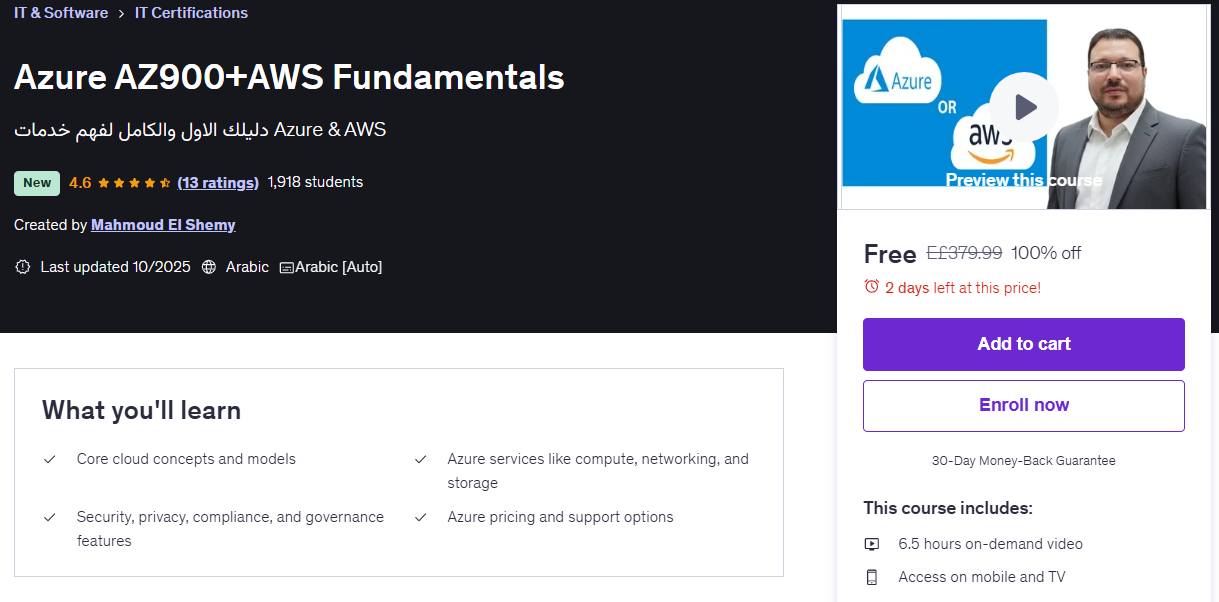
Task: Open the IT & Software breadcrumb
Action: tap(61, 13)
